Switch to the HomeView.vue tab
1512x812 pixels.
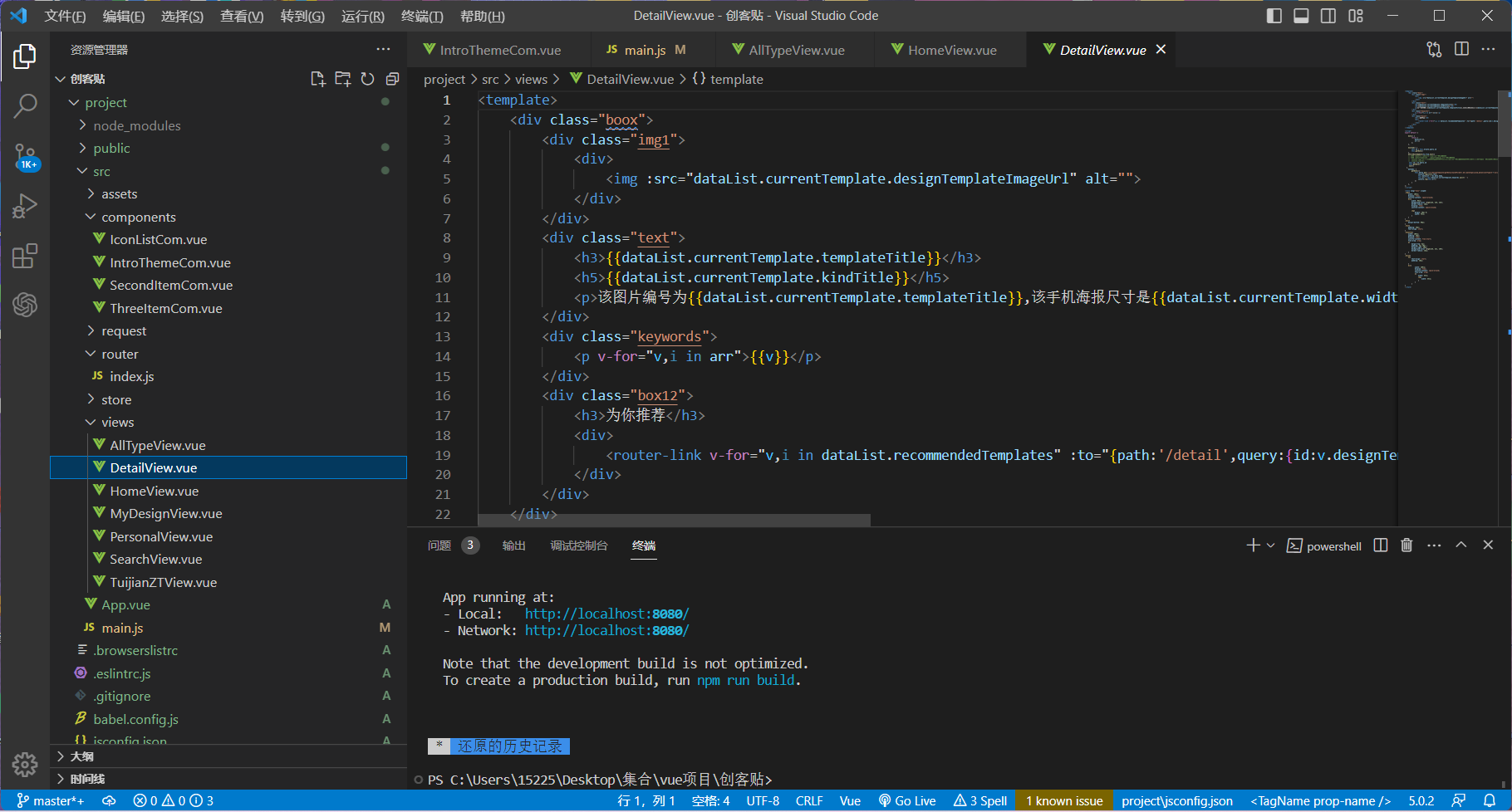click(952, 50)
